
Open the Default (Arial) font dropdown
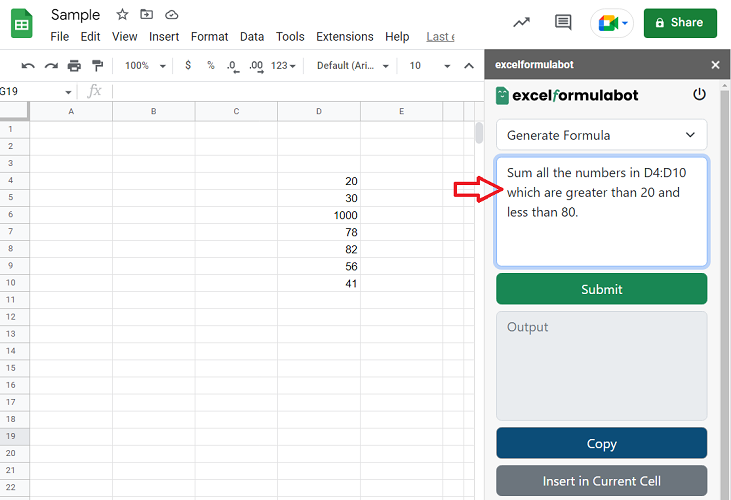tap(352, 66)
